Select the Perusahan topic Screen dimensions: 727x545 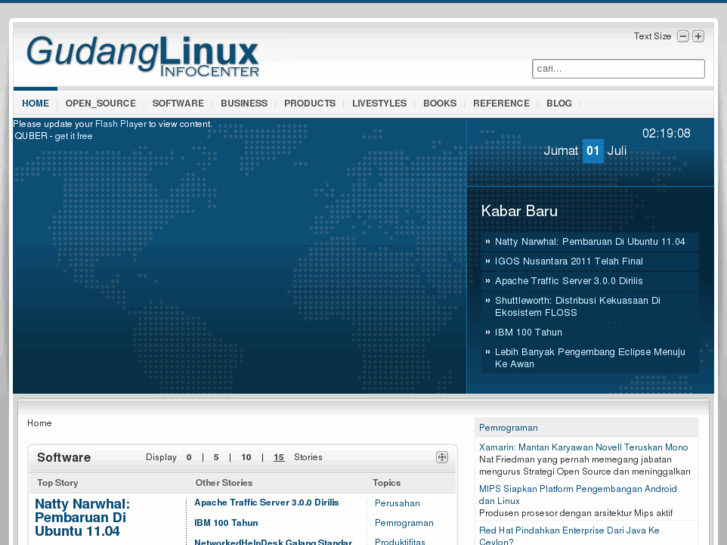(x=397, y=503)
